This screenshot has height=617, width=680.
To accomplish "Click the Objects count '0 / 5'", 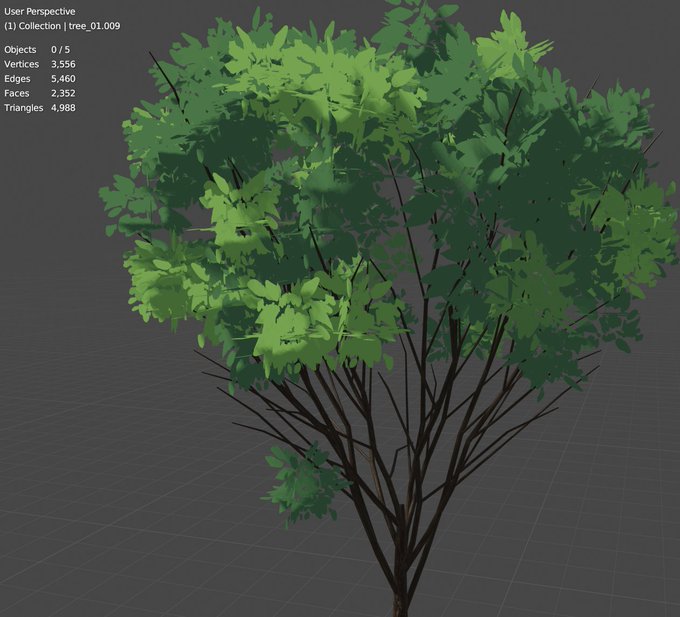I will click(x=60, y=50).
